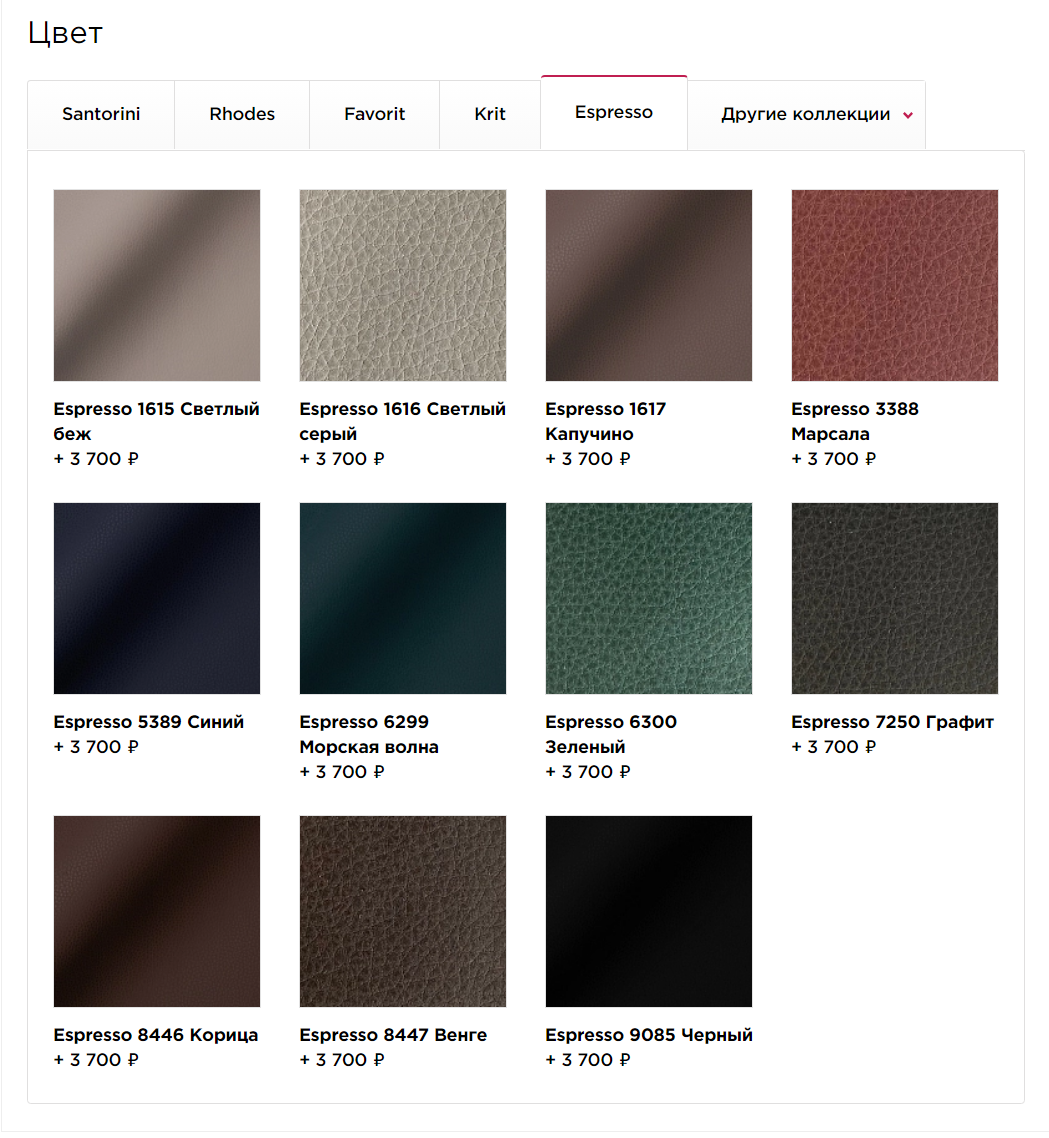This screenshot has width=1049, height=1138.
Task: Pick the Espresso 8447 Венге swatch
Action: click(x=403, y=911)
